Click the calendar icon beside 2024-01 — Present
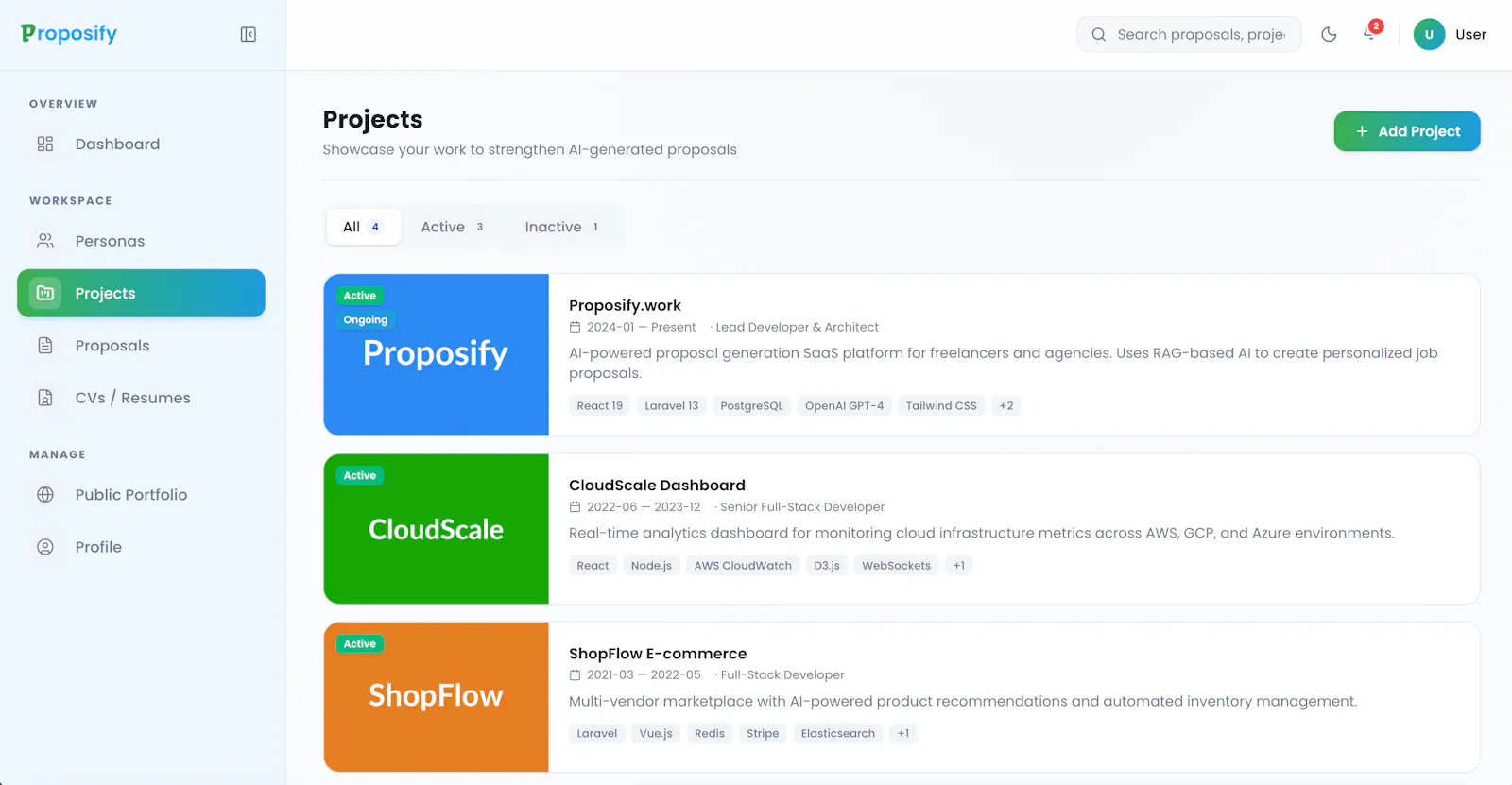Screen dimensions: 1512x785 pos(575,327)
